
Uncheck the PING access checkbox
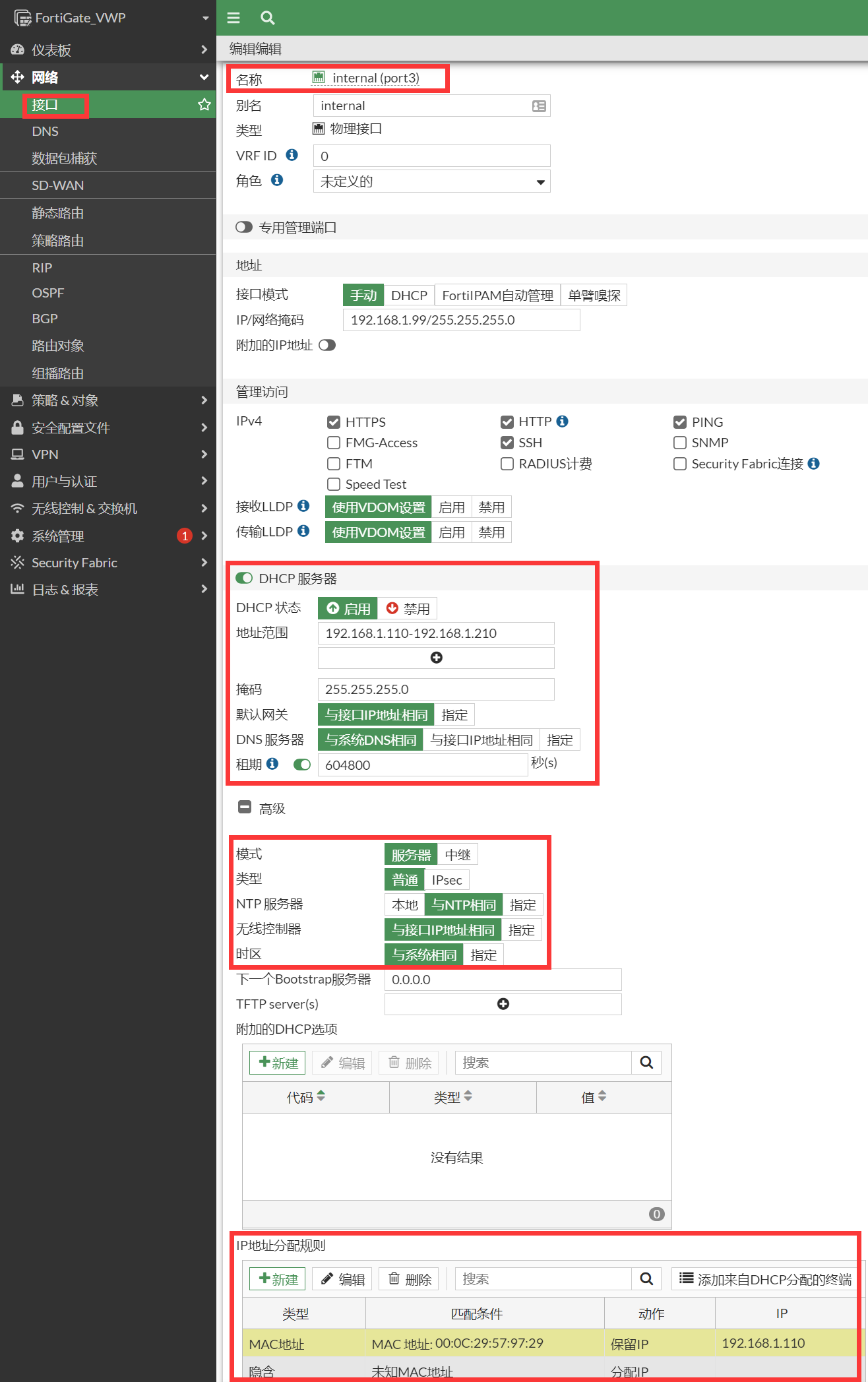(680, 422)
